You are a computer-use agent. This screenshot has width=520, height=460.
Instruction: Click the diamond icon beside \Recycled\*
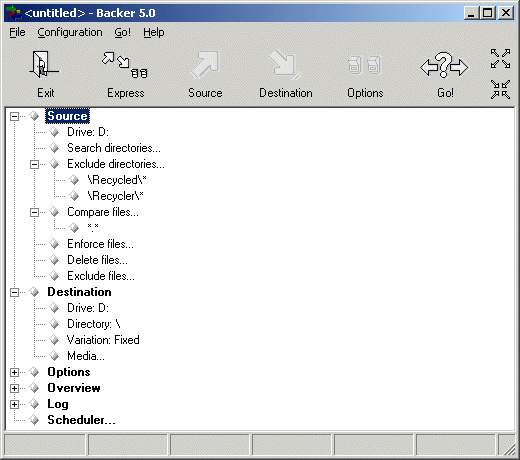click(x=74, y=180)
